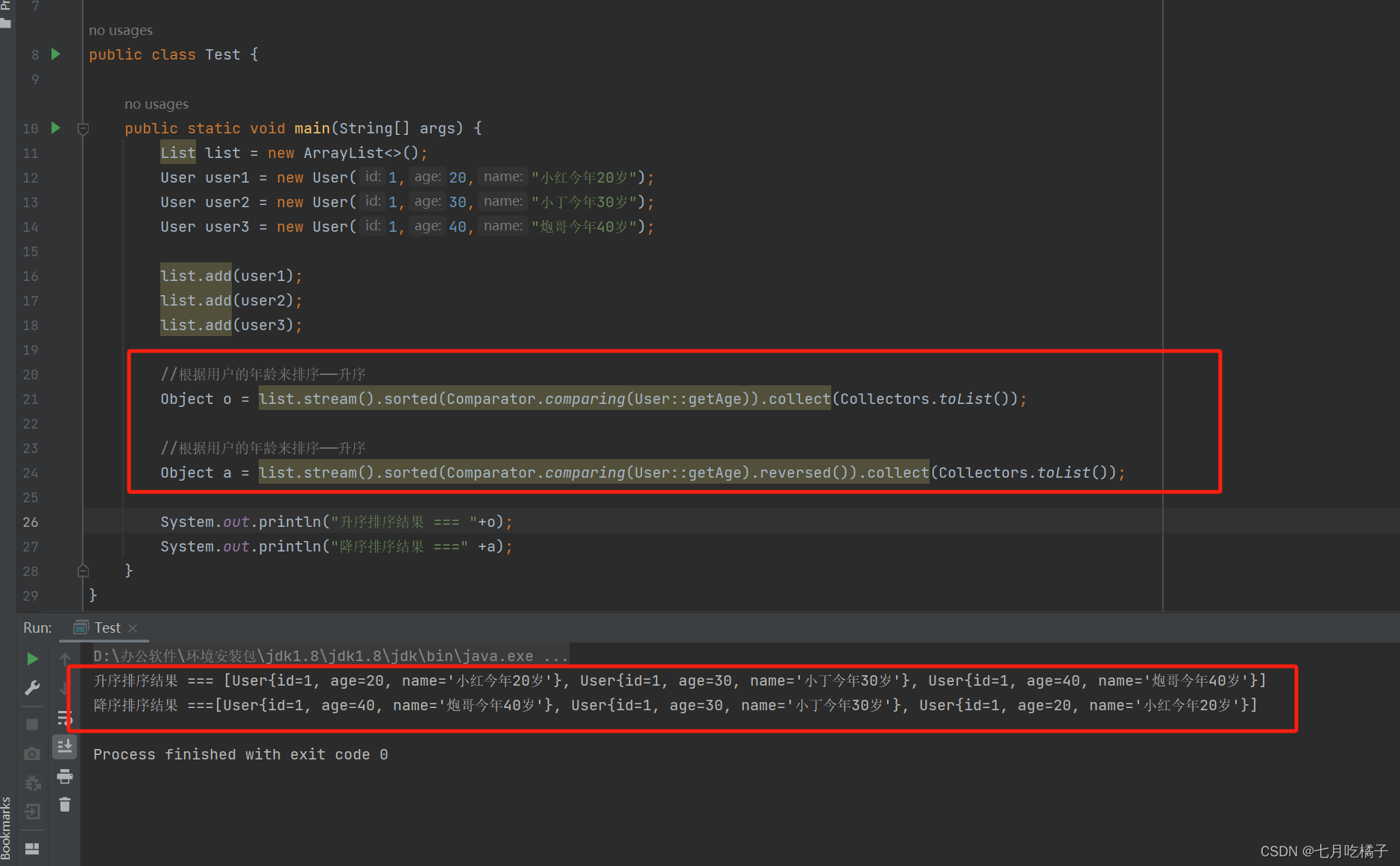This screenshot has height=866, width=1400.
Task: Dump threads with camera icon
Action: pos(32,753)
